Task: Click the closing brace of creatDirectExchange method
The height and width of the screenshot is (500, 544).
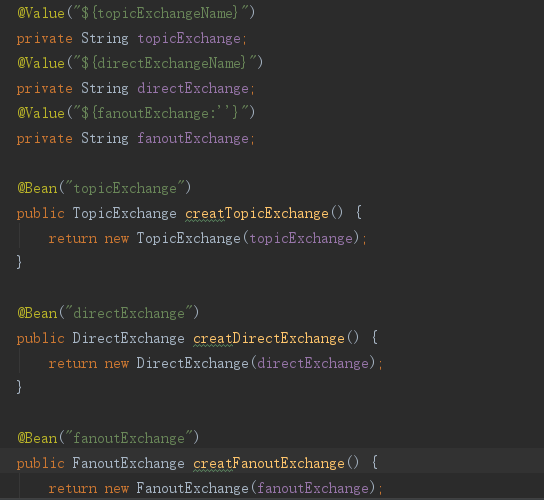Action: coord(19,387)
